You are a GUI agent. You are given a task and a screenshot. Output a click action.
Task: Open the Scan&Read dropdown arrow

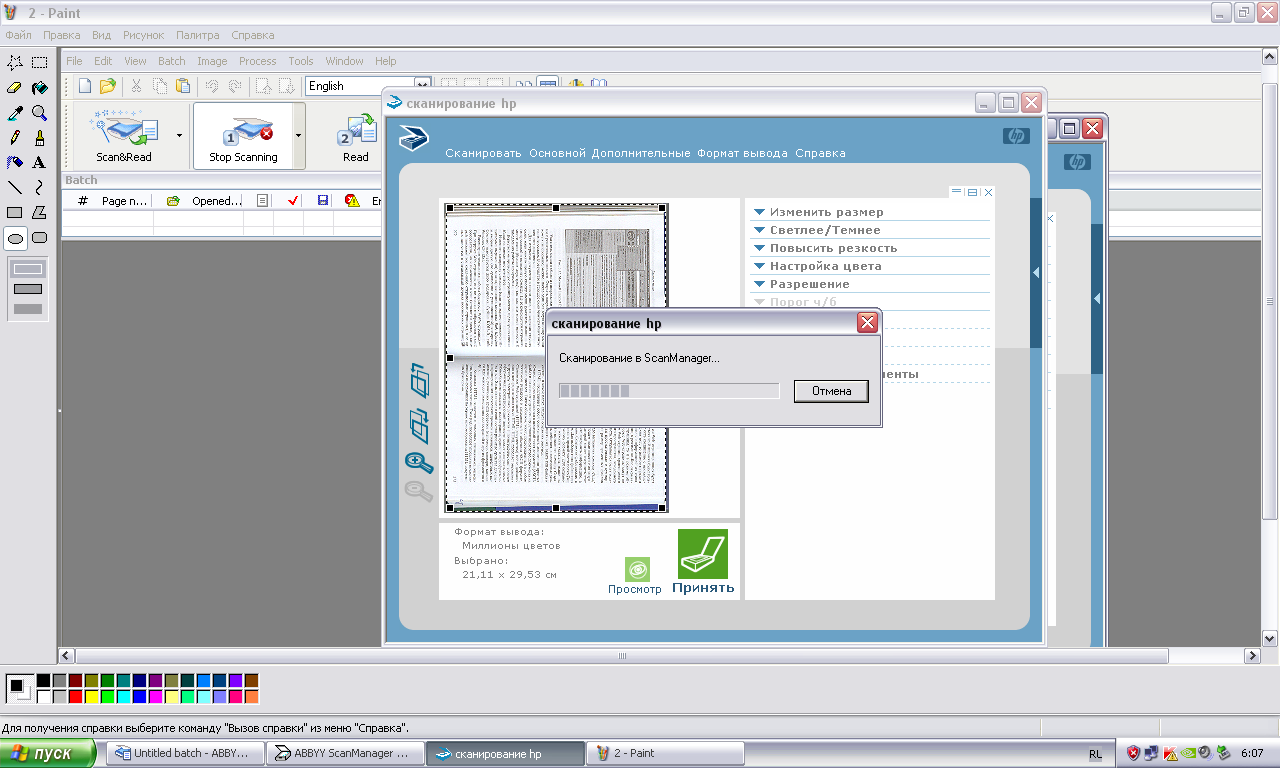(180, 135)
